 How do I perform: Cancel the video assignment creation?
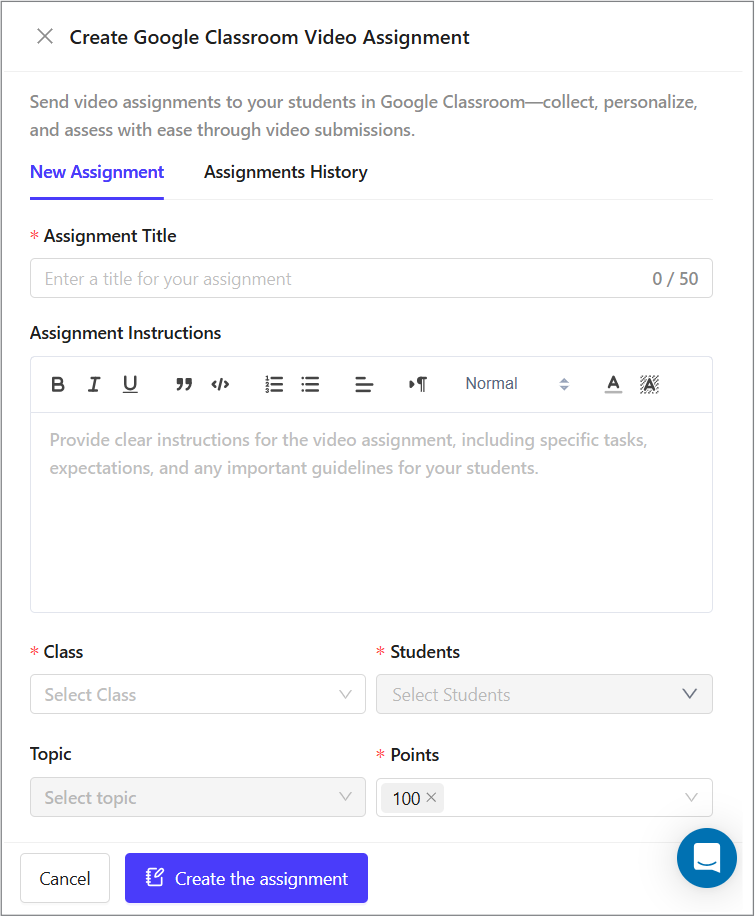click(64, 878)
